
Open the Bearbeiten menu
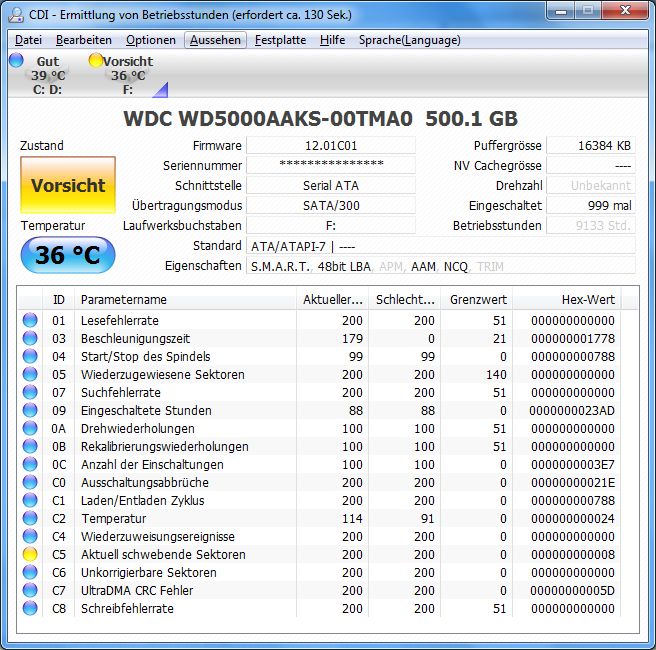[x=84, y=40]
